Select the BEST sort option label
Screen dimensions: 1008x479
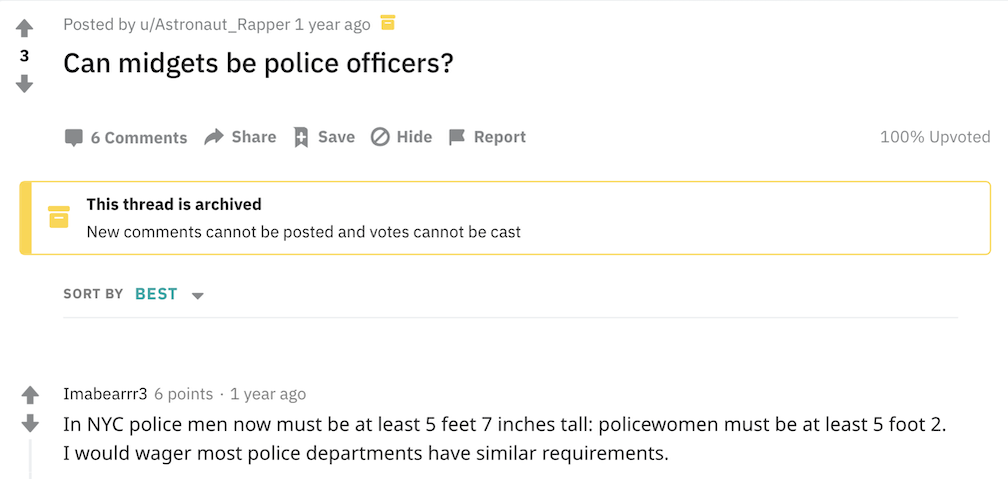pos(156,294)
